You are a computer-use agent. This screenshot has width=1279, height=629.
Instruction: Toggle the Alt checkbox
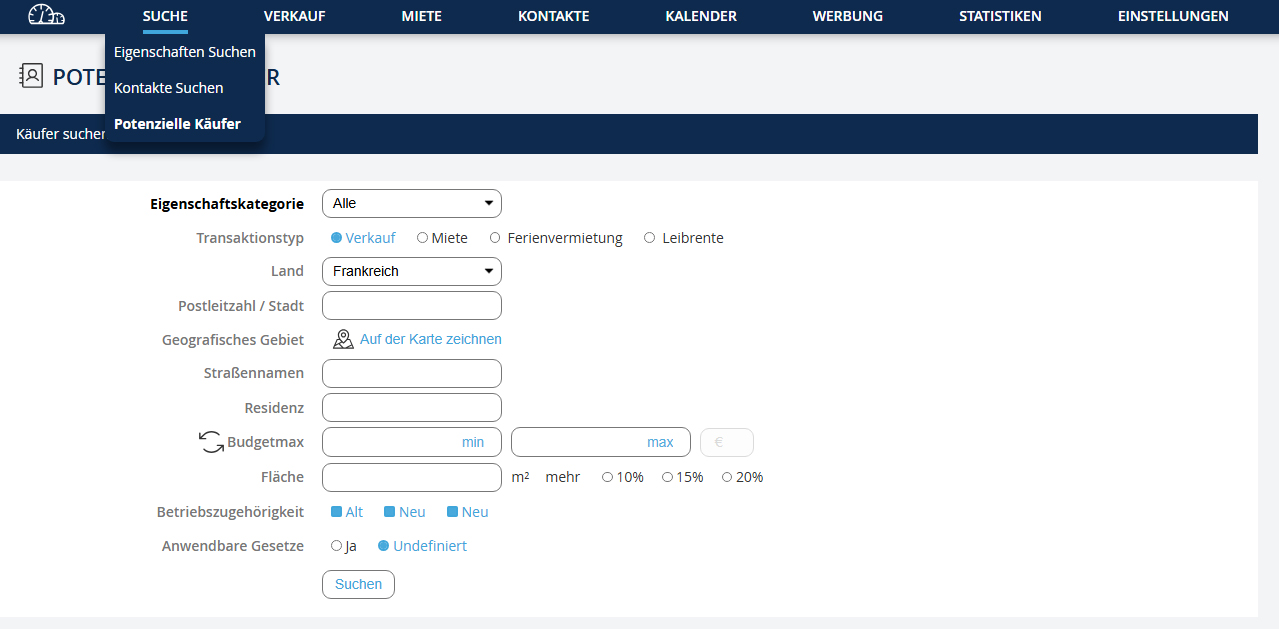click(x=337, y=512)
